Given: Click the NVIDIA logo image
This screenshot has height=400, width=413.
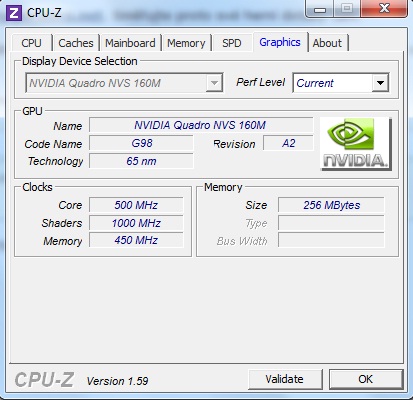Looking at the screenshot, I should pyautogui.click(x=356, y=144).
